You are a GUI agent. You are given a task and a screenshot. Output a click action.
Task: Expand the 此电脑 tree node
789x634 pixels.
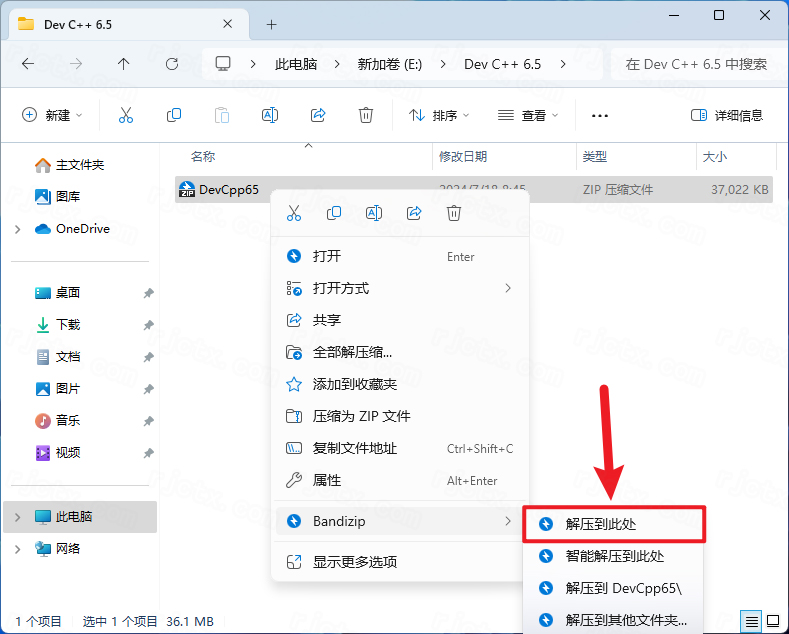(18, 517)
